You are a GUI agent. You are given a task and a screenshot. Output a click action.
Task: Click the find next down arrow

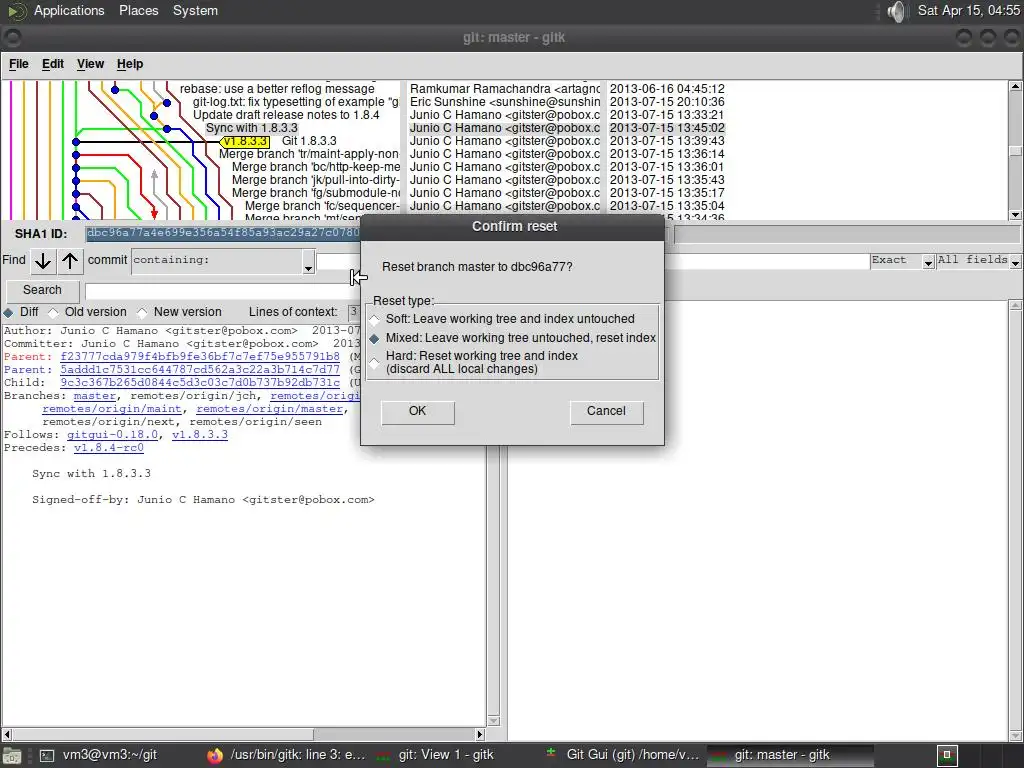click(x=43, y=261)
